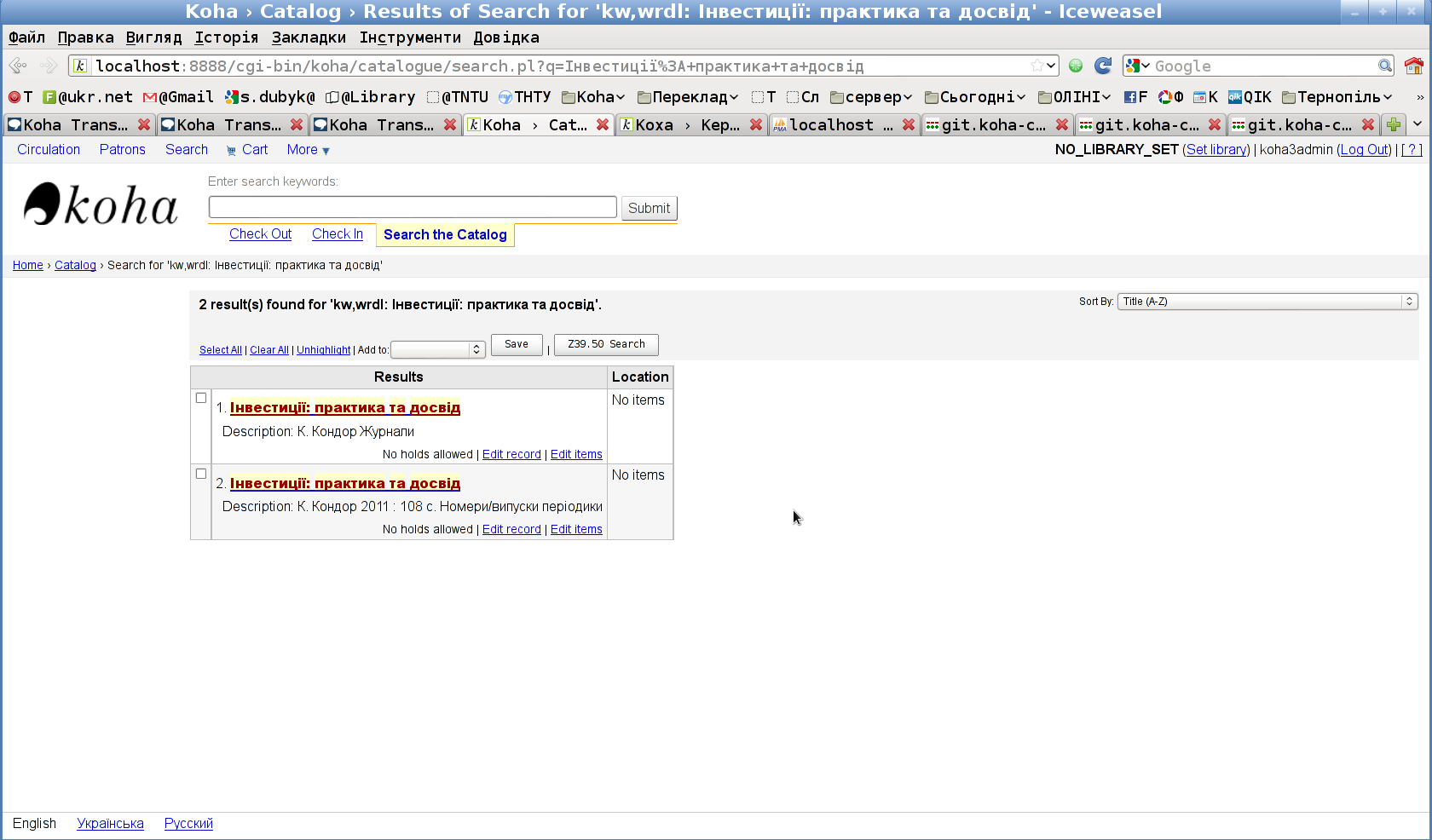Open the Add to dropdown list
The height and width of the screenshot is (840, 1432).
(x=438, y=349)
